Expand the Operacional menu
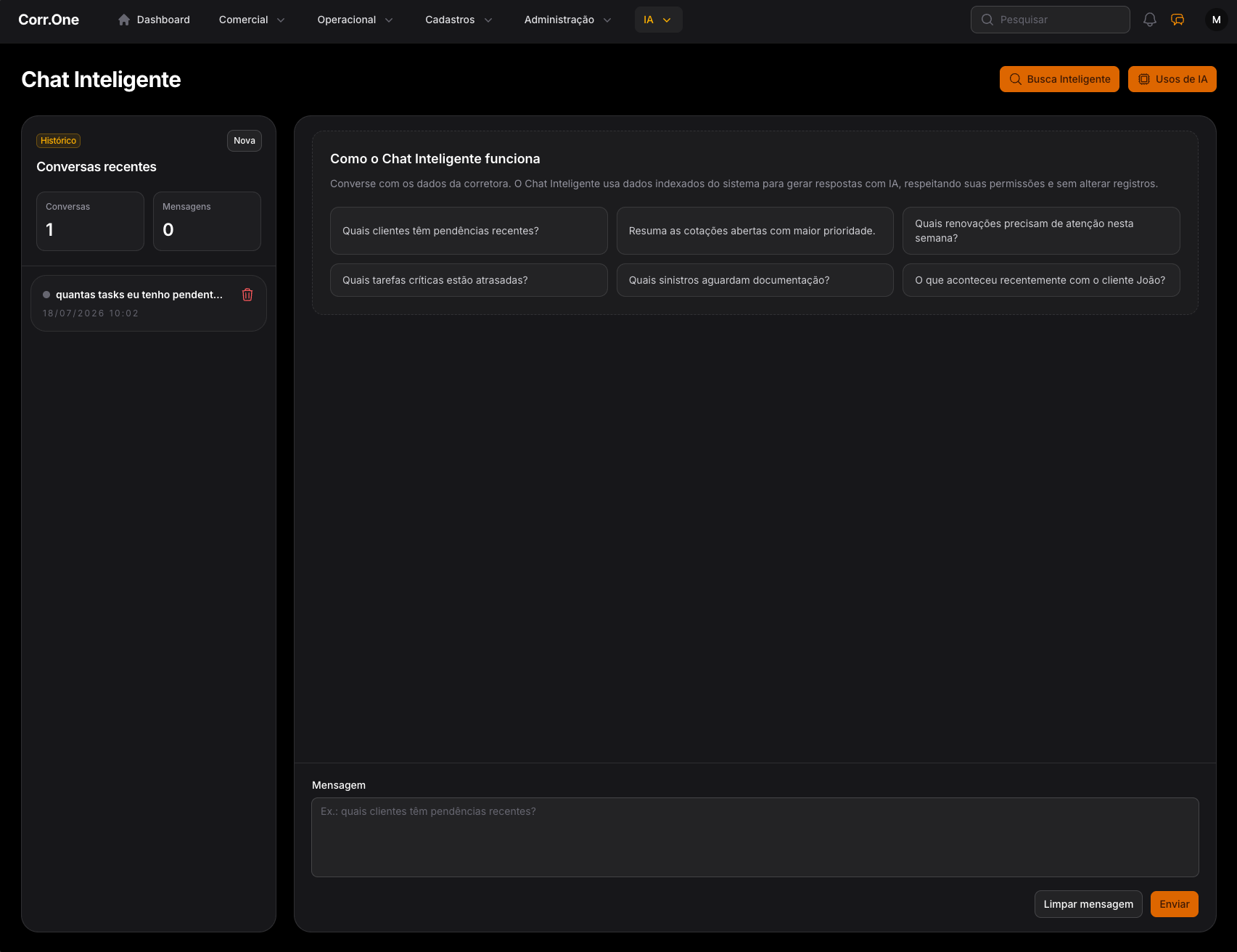 point(355,20)
